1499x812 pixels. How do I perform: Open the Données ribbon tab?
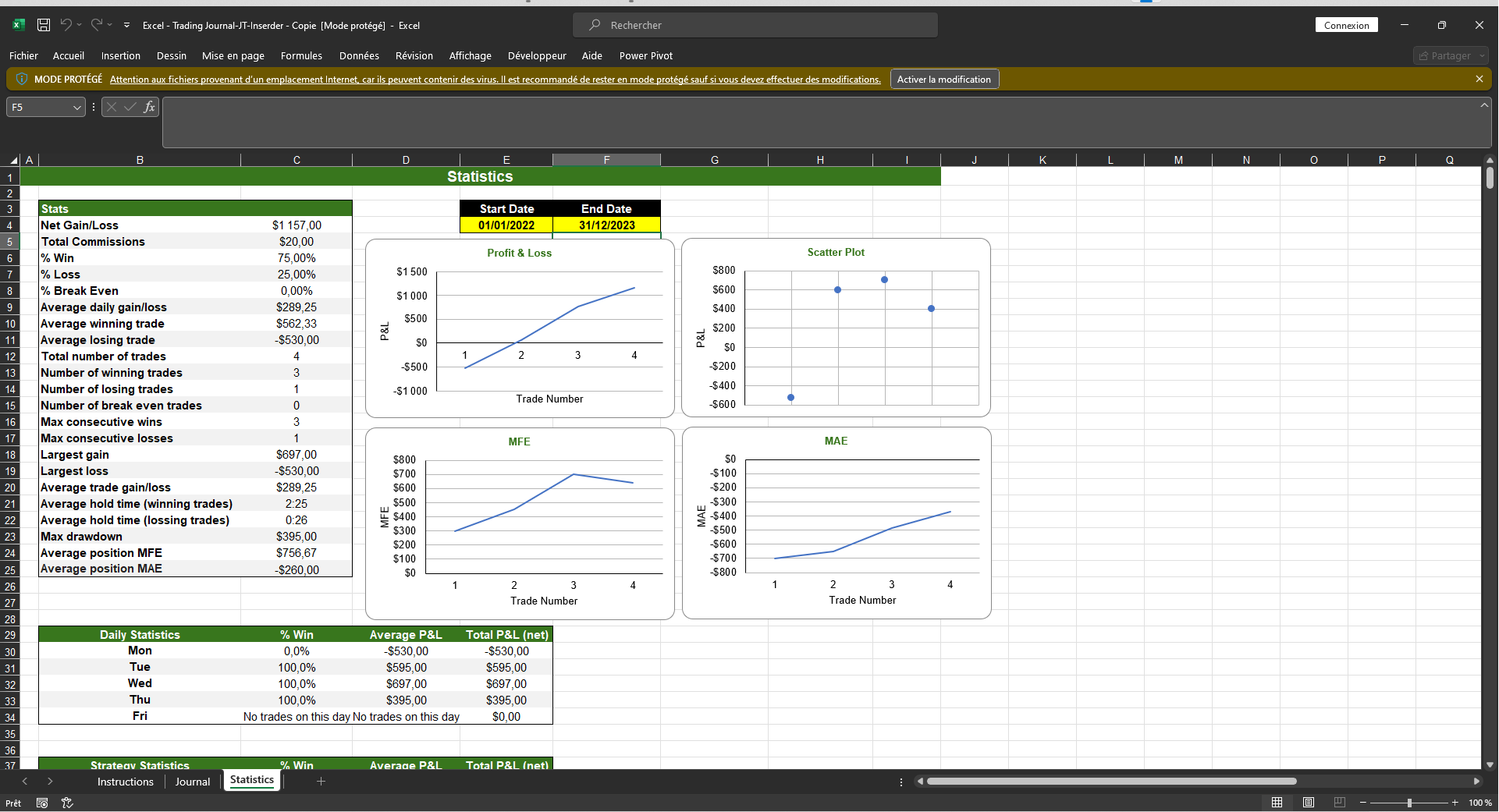click(x=359, y=55)
